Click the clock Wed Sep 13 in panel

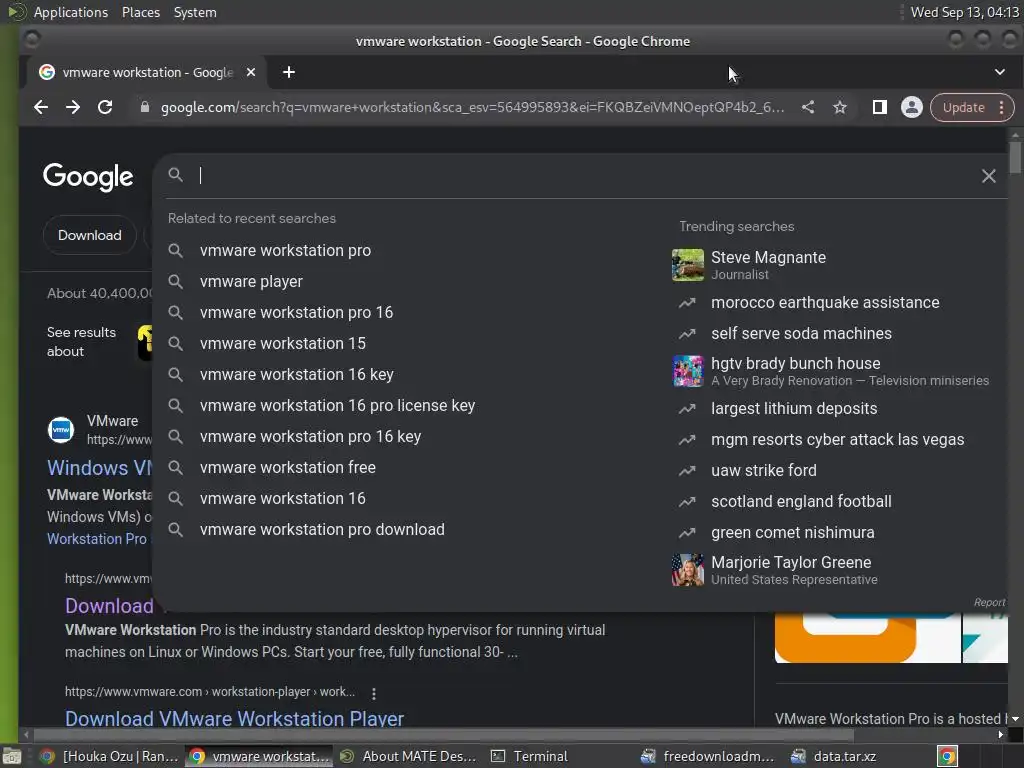(965, 12)
